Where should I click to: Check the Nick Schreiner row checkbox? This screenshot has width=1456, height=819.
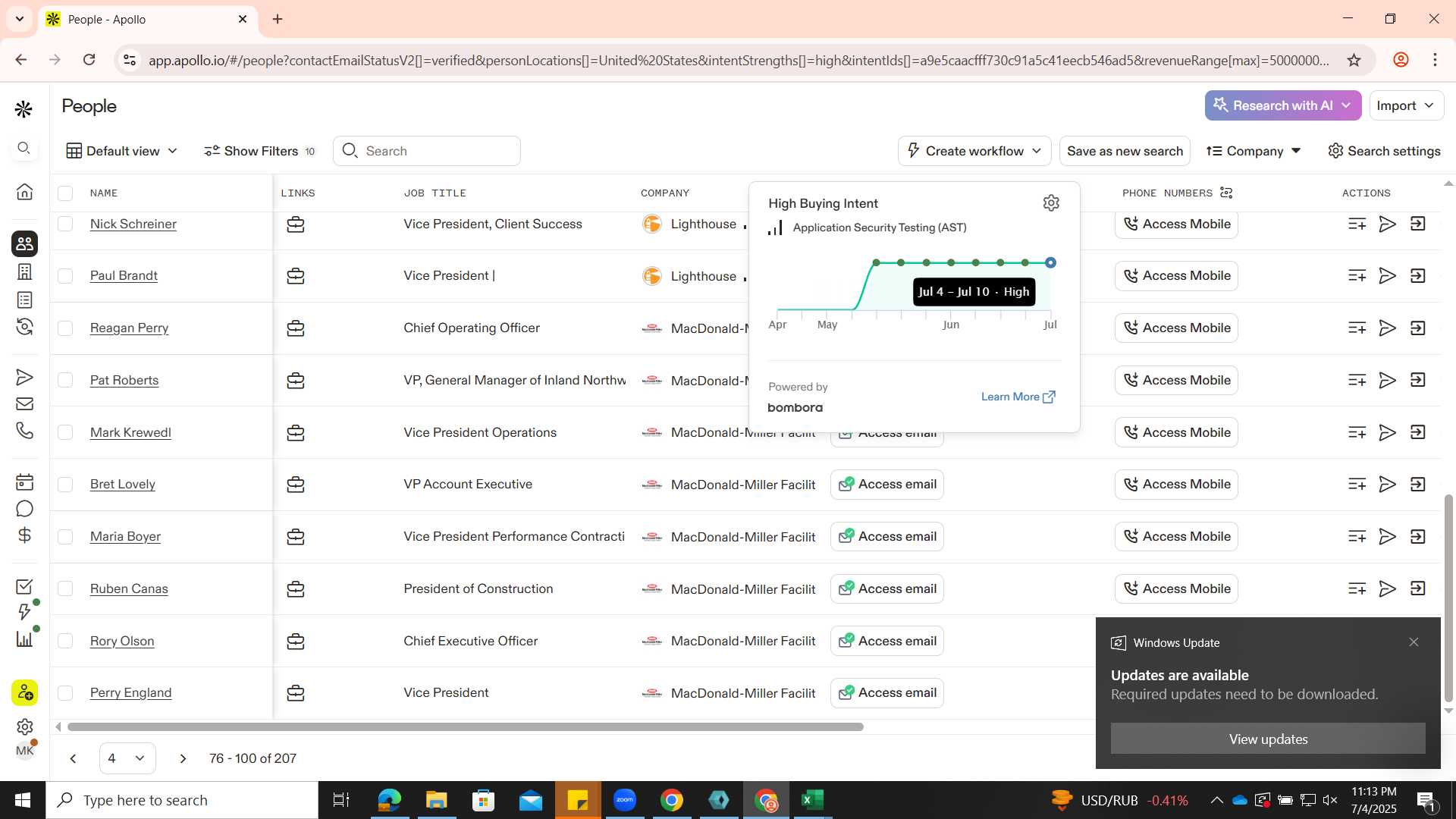point(65,224)
